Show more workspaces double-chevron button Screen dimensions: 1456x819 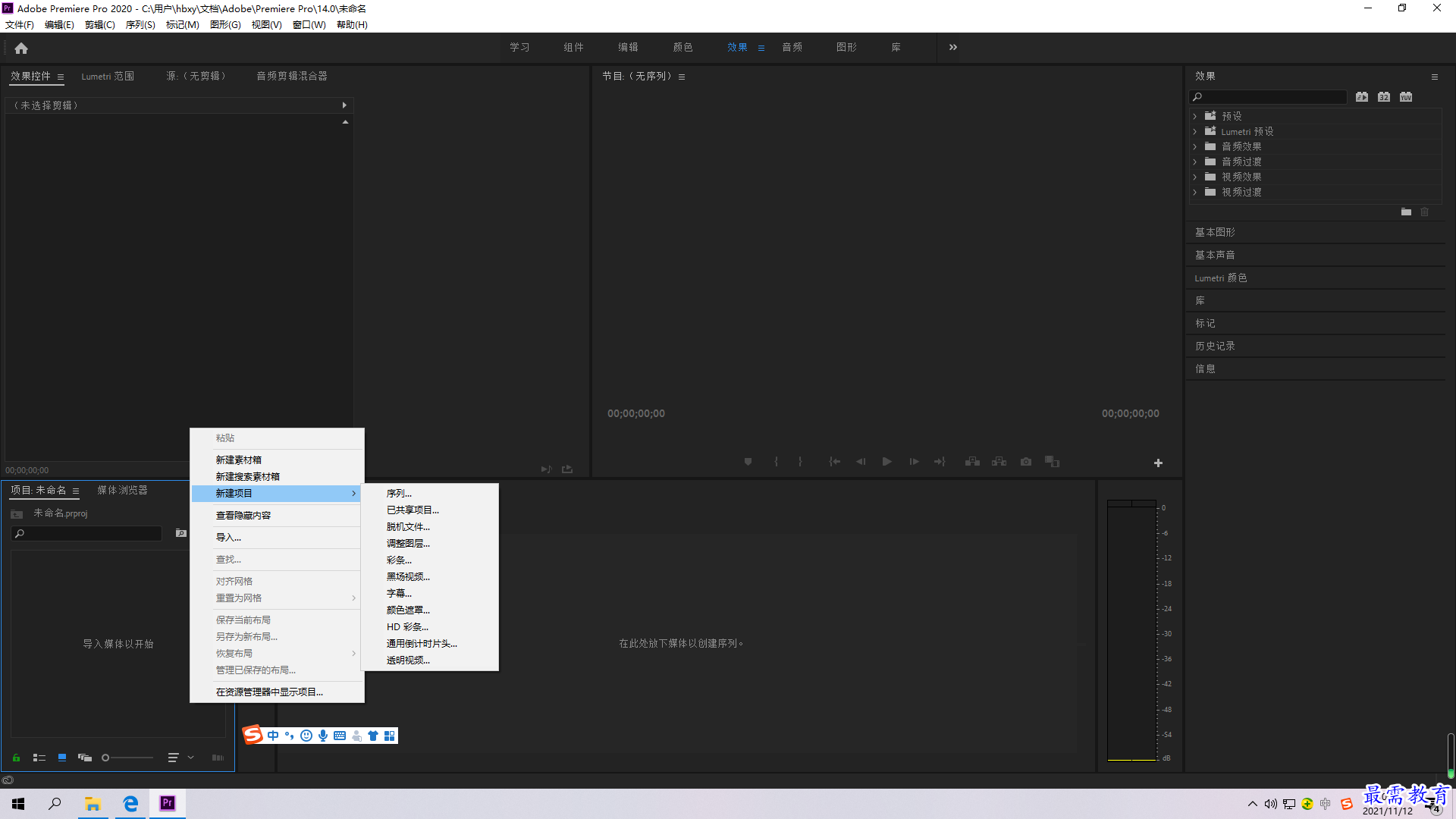(953, 47)
